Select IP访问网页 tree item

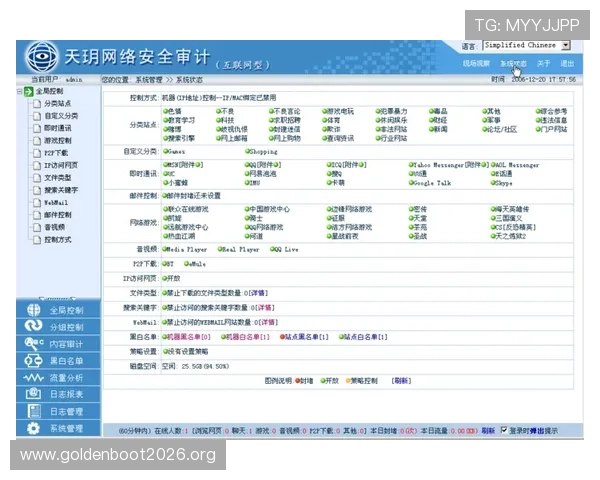(61, 165)
